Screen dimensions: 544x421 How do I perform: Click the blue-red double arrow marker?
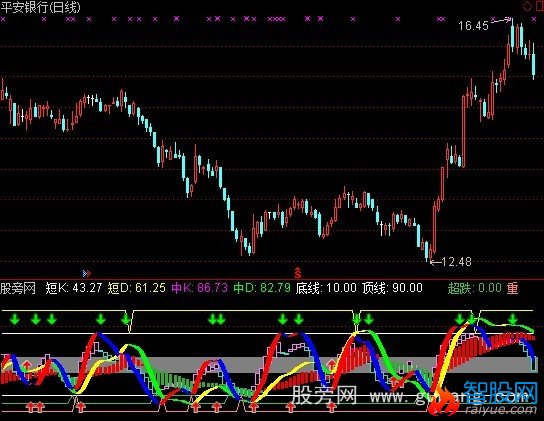[87, 273]
